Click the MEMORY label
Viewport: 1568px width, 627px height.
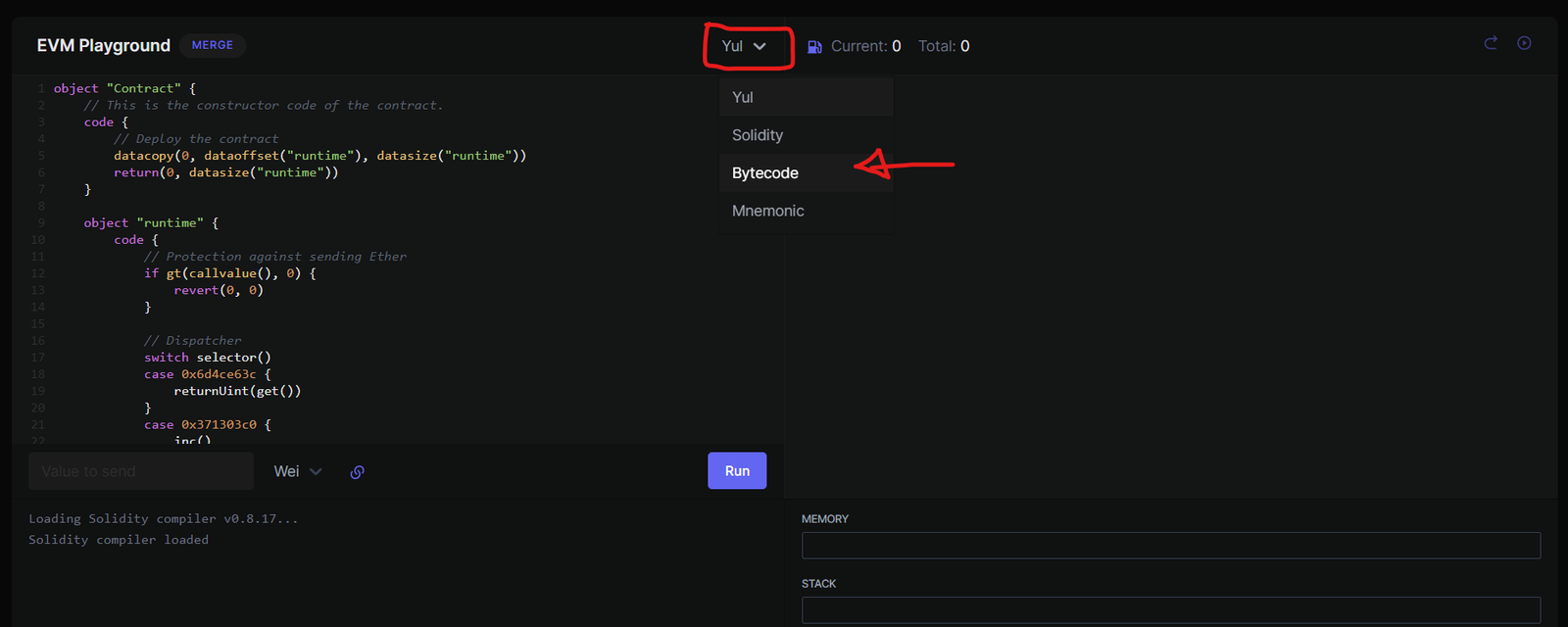point(825,519)
